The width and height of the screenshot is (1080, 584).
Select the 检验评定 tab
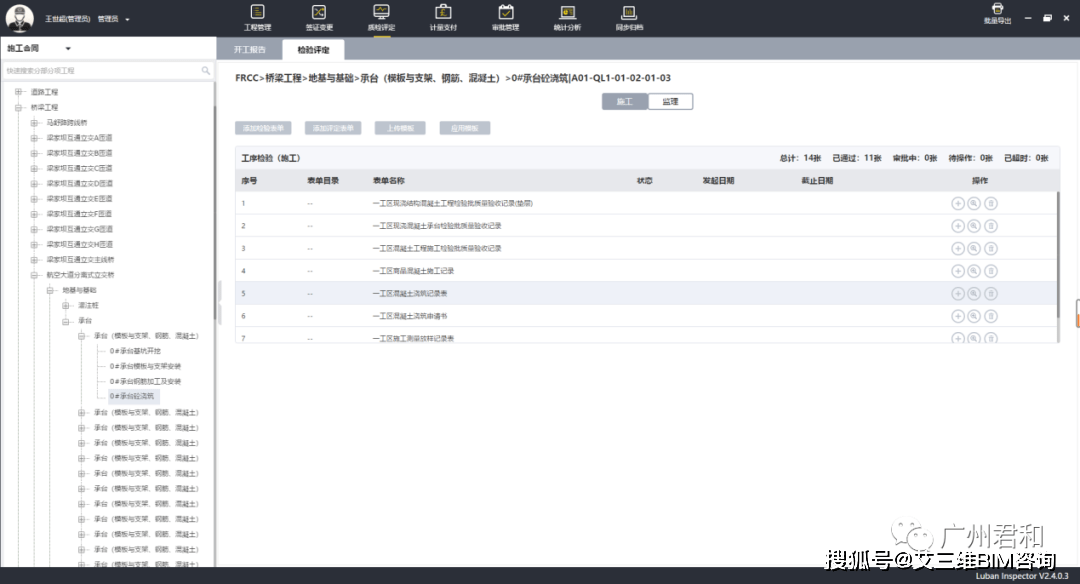pyautogui.click(x=313, y=50)
